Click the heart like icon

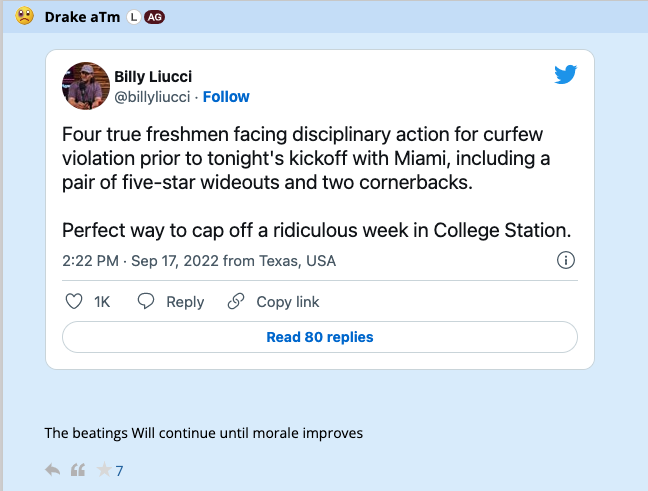click(x=73, y=301)
